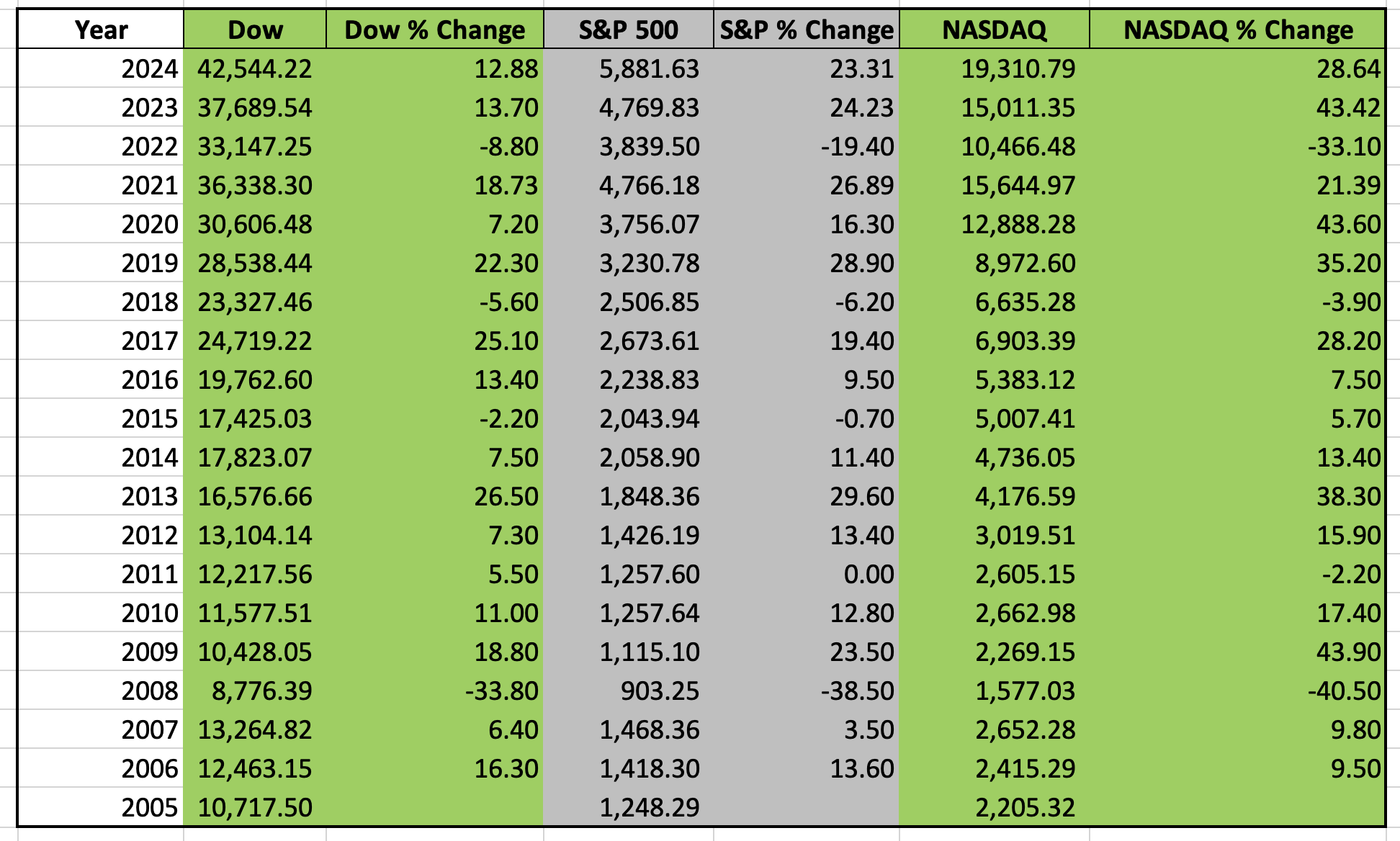The height and width of the screenshot is (841, 1400).
Task: Select the 2015 year cell
Action: pos(101,418)
